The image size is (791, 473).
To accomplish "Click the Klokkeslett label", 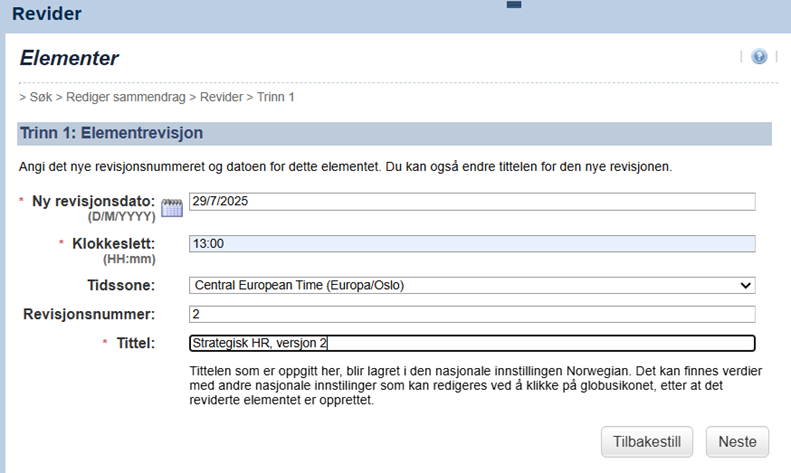I will 114,244.
